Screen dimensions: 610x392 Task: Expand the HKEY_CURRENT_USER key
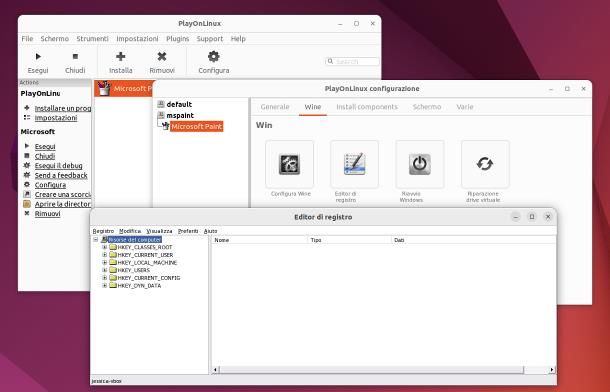104,255
